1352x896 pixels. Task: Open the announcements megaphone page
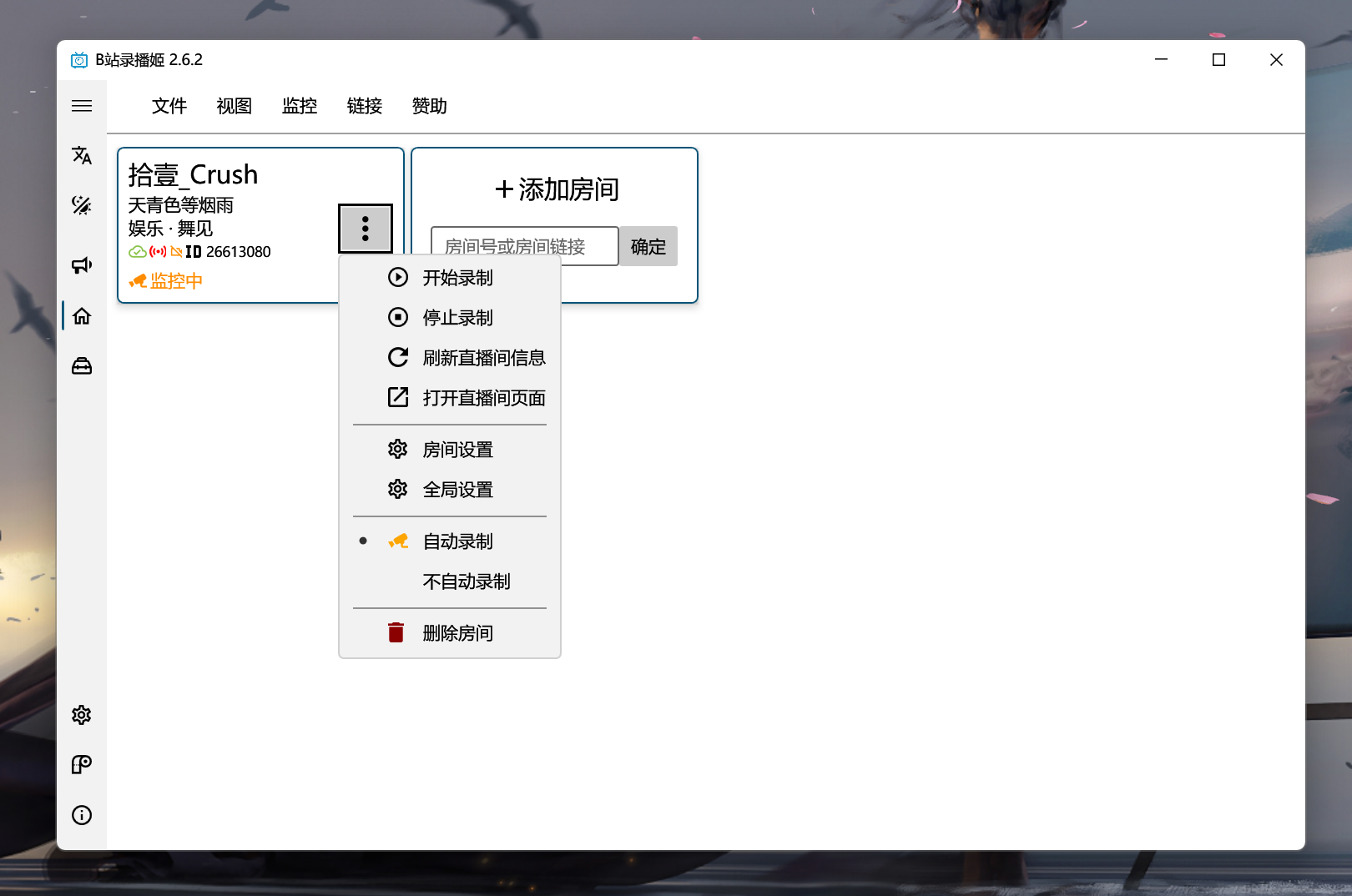[82, 265]
